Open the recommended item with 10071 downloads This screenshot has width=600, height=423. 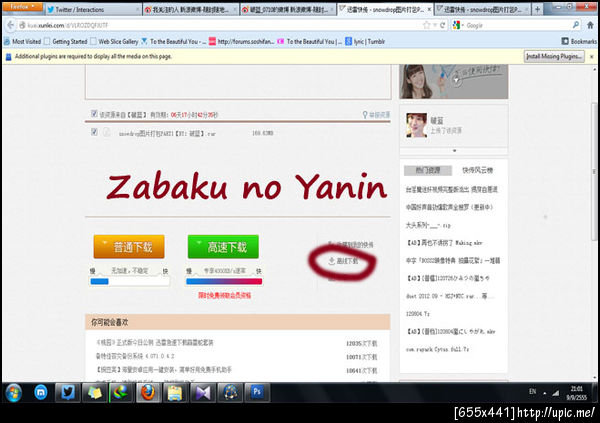[x=135, y=356]
